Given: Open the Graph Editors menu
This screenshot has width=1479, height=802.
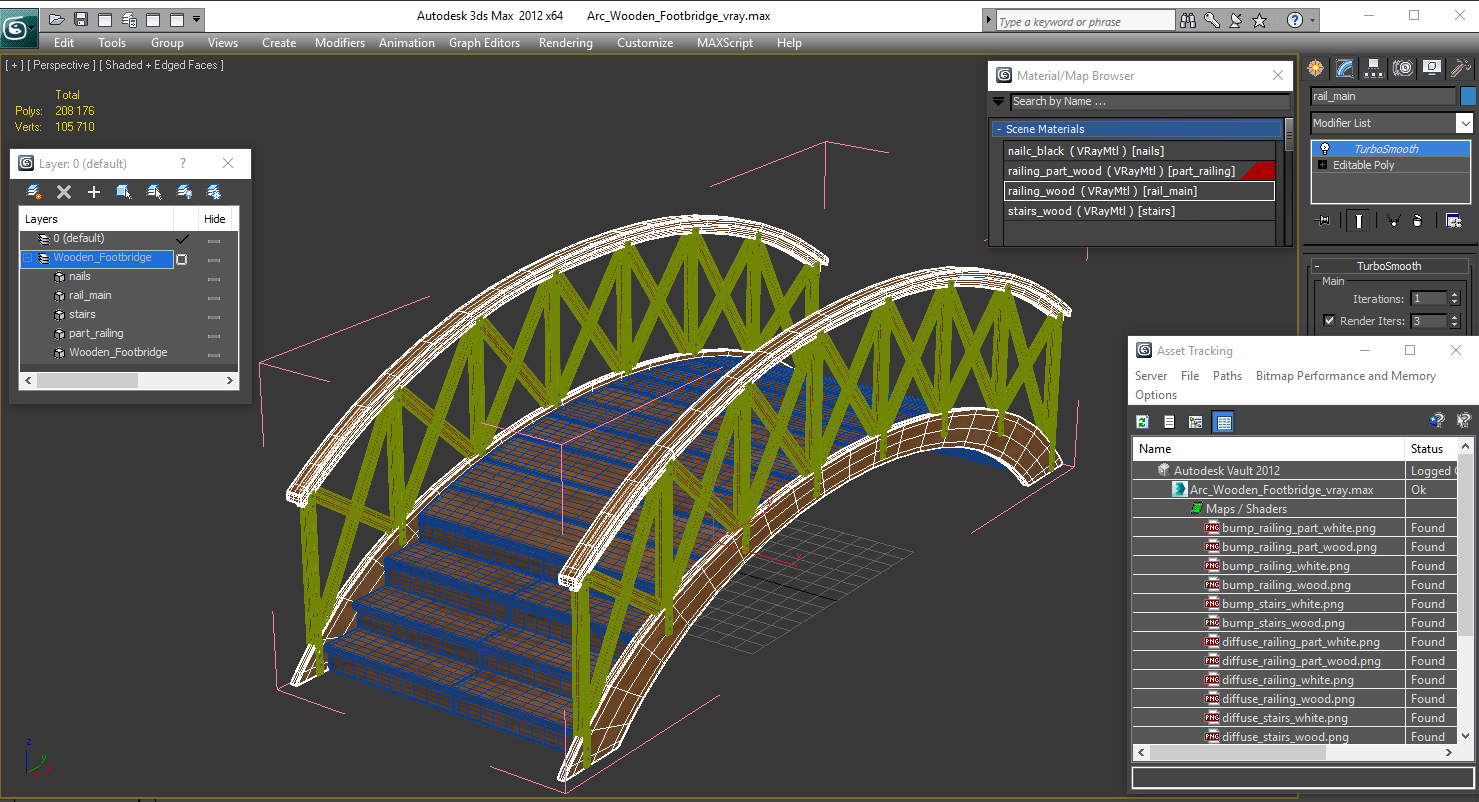Looking at the screenshot, I should coord(485,43).
